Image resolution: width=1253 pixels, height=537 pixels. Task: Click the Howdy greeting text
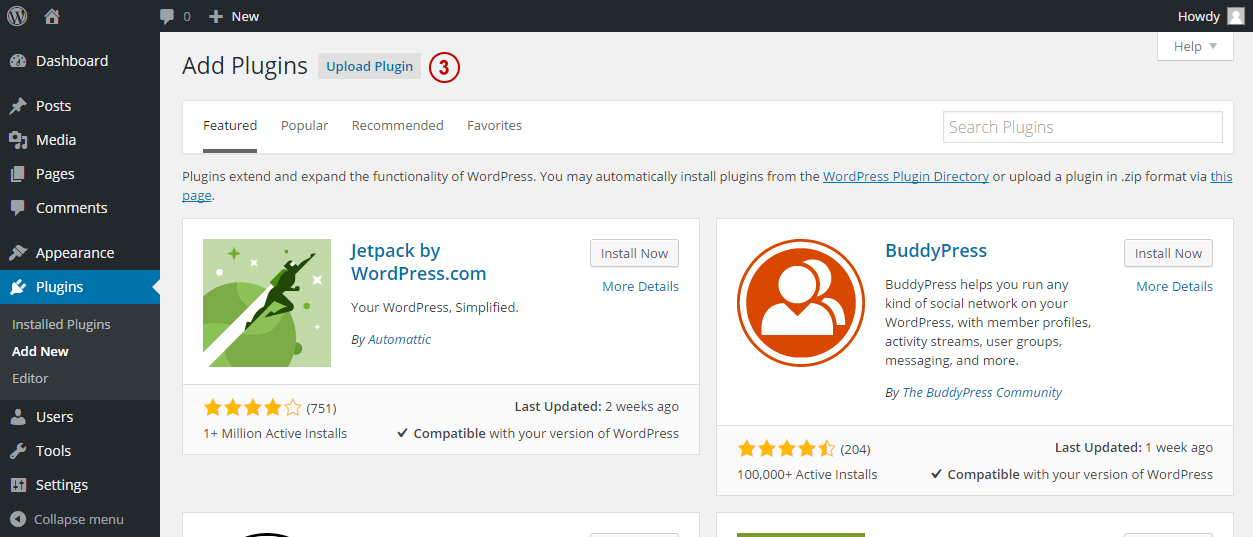[1198, 16]
